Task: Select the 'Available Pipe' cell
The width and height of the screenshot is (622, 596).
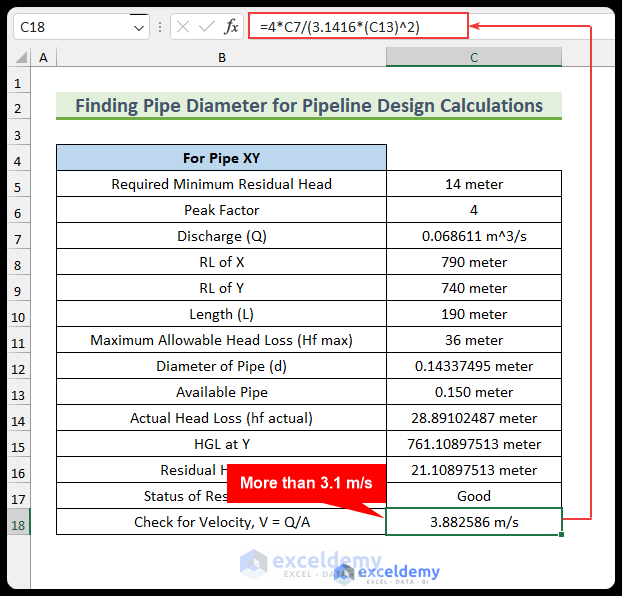Action: 221,392
